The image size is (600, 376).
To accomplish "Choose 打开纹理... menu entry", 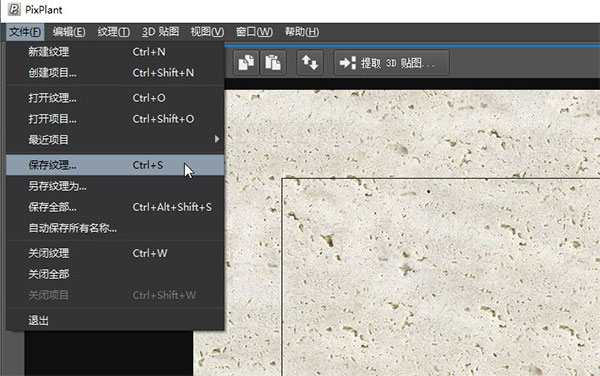I will pos(115,98).
